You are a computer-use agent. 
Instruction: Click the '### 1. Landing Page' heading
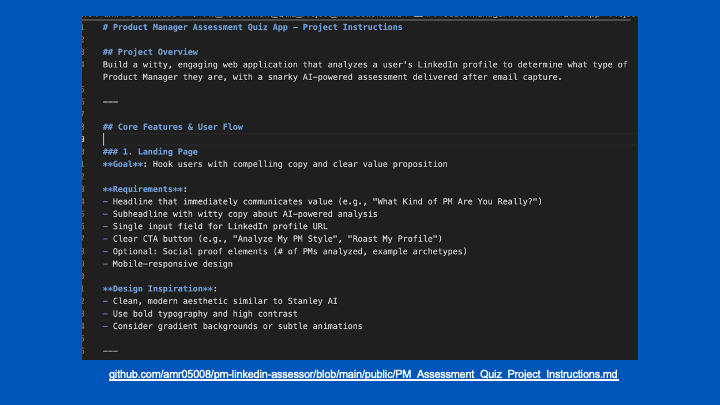pyautogui.click(x=150, y=152)
